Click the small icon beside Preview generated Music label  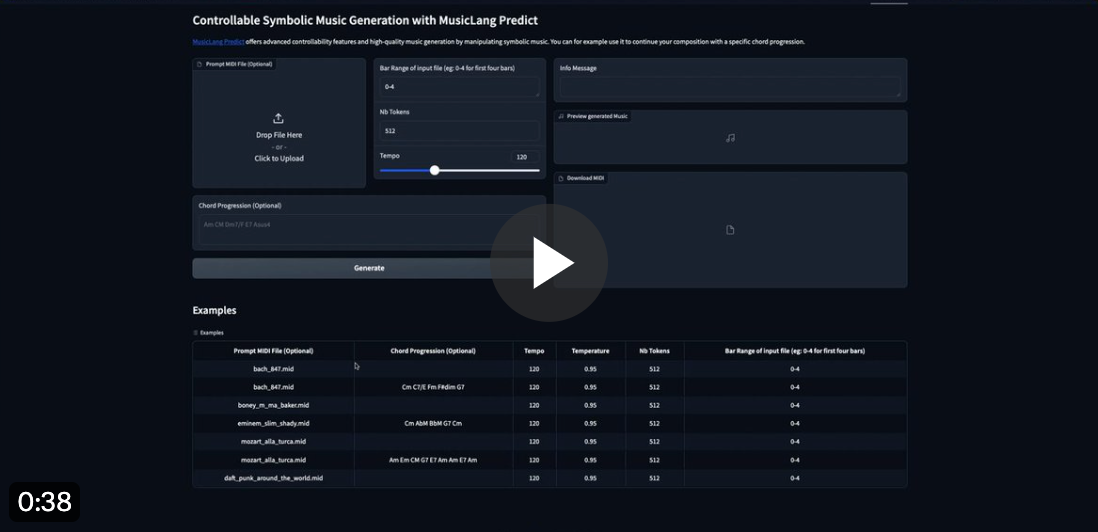561,116
